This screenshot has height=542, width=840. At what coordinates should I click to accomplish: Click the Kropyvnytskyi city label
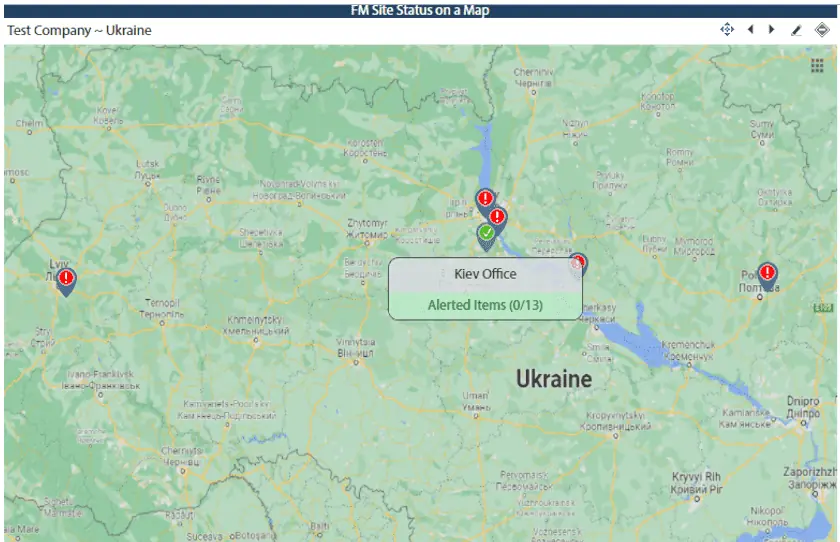click(615, 421)
